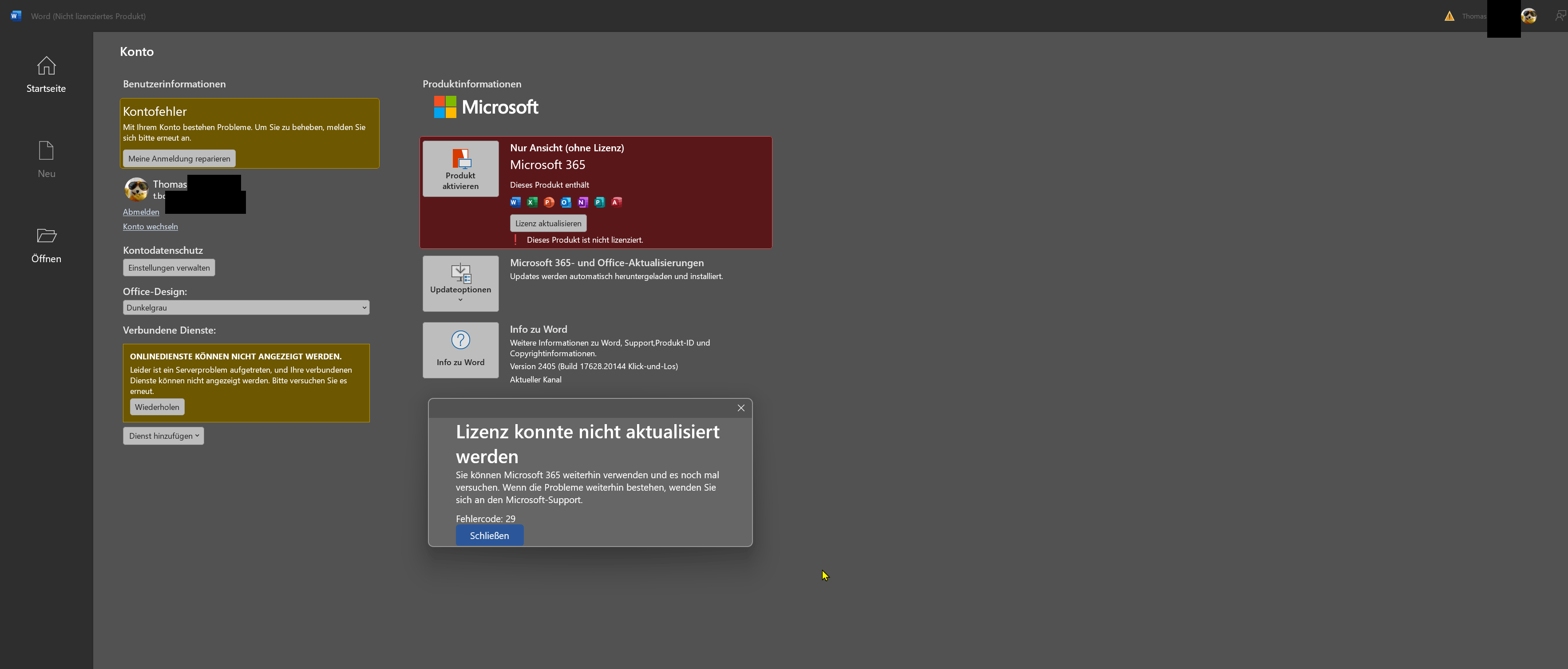This screenshot has height=669, width=1568.
Task: Click the yellow warning triangle in title bar
Action: pos(1449,16)
